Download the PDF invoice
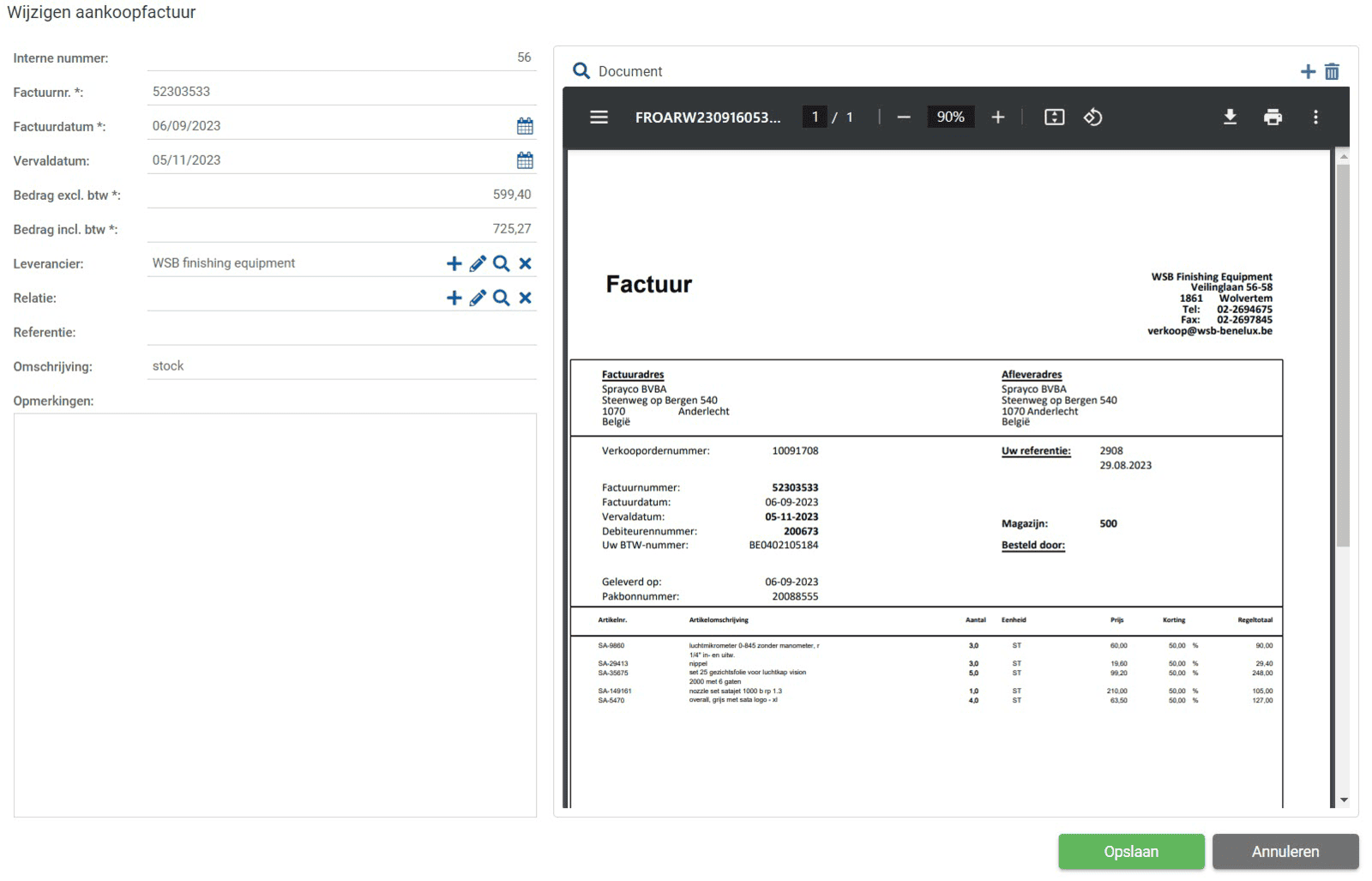Screen dimensions: 1372x881 click(1230, 117)
